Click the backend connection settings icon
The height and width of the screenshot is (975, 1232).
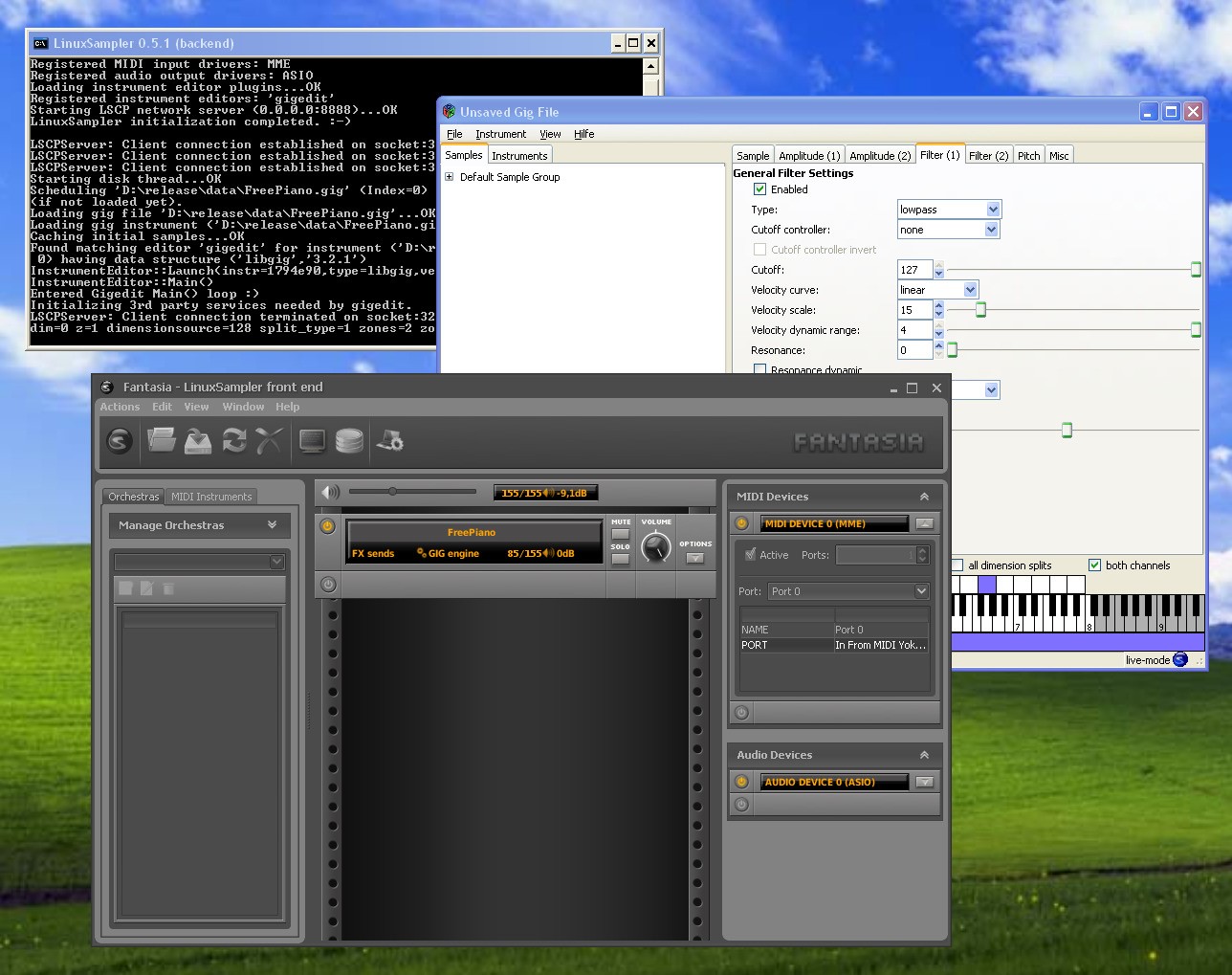389,441
